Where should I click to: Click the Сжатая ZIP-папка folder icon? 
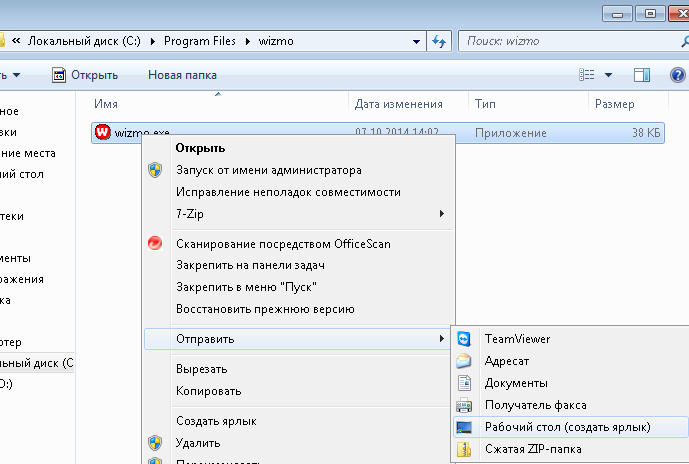click(x=464, y=449)
